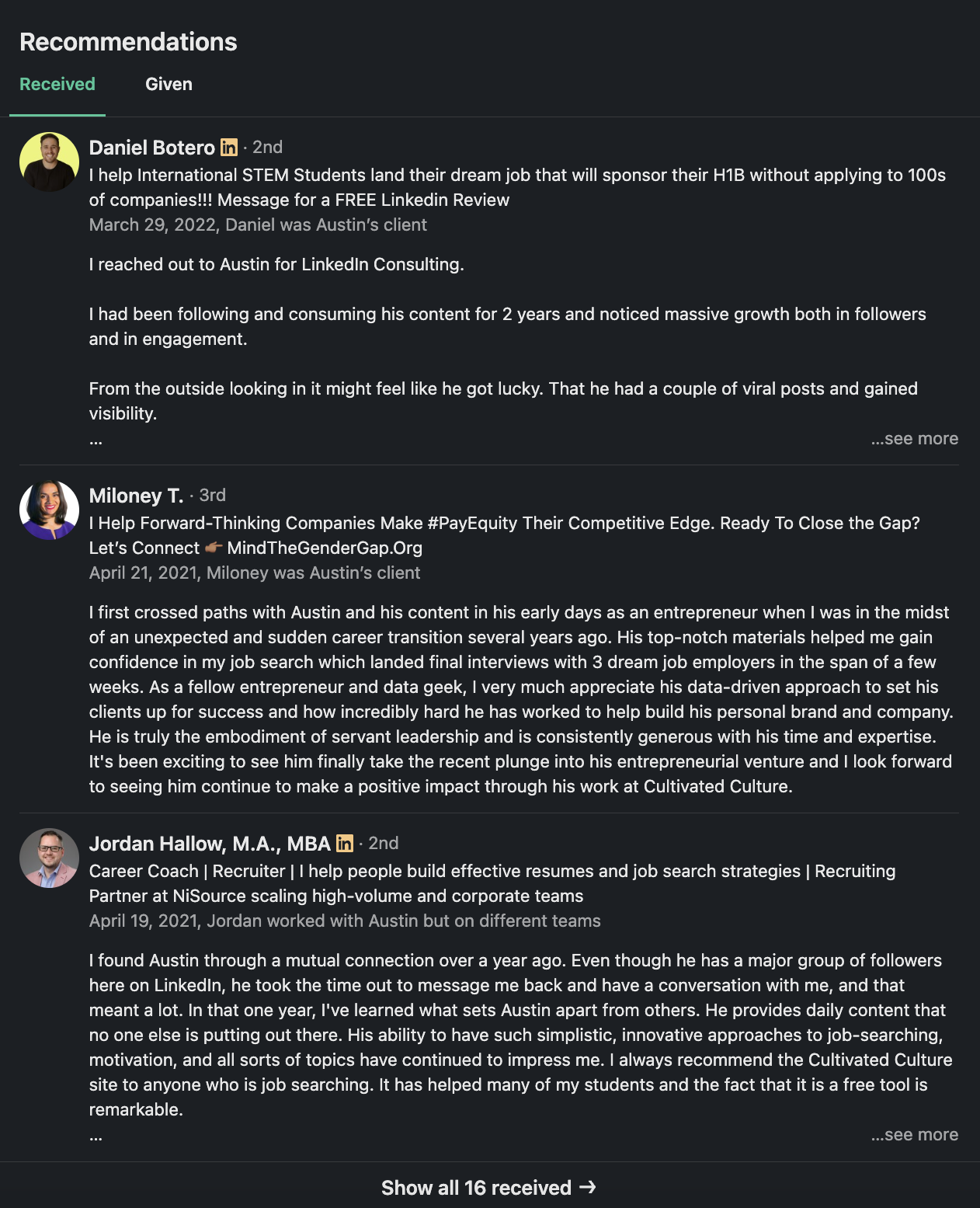980x1208 pixels.
Task: Switch to the Given recommendations tab
Action: (x=169, y=84)
